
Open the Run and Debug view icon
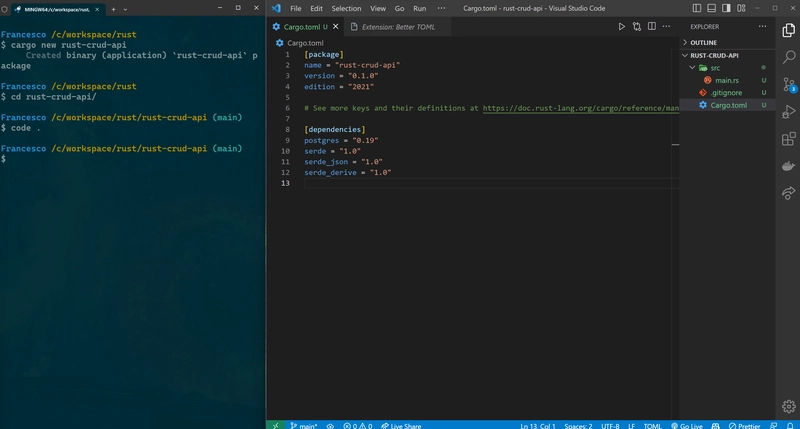click(789, 112)
